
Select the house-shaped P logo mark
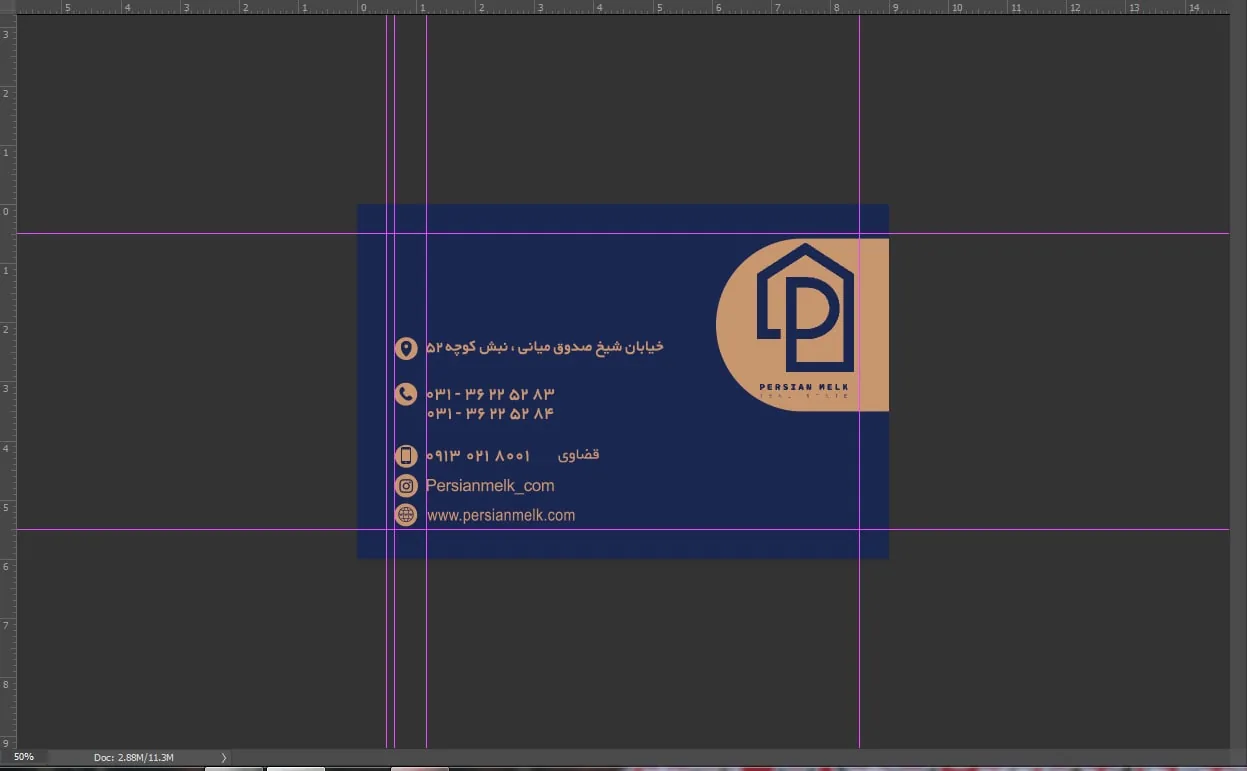click(x=806, y=306)
